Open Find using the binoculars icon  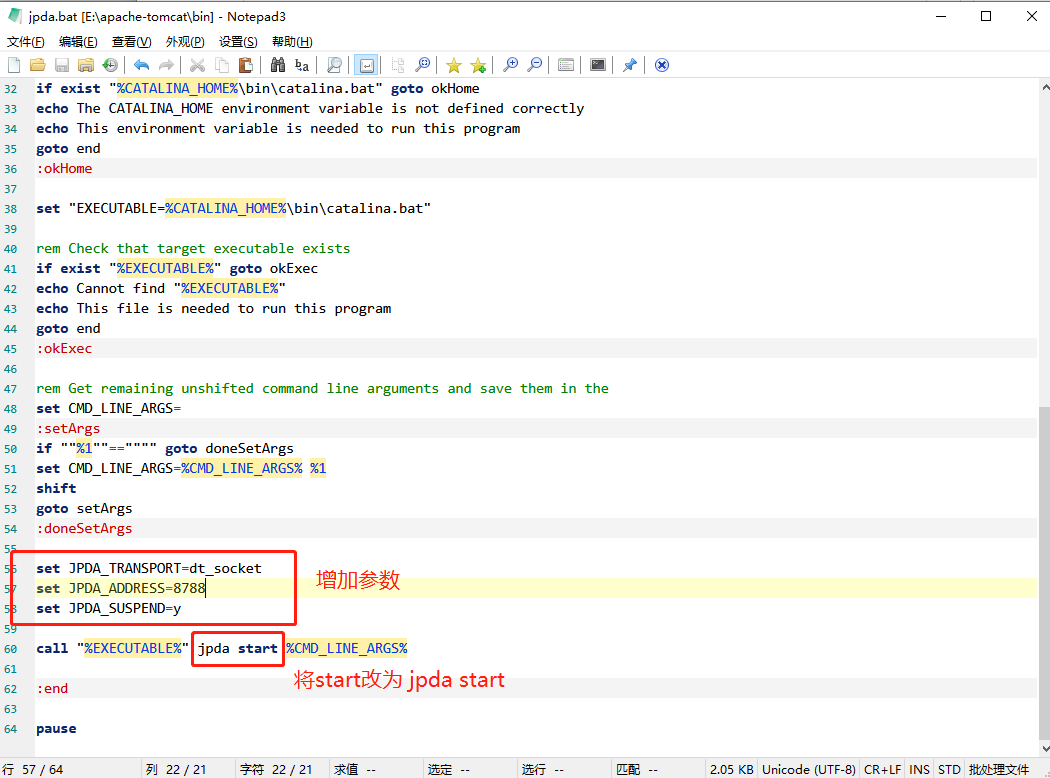click(x=278, y=64)
